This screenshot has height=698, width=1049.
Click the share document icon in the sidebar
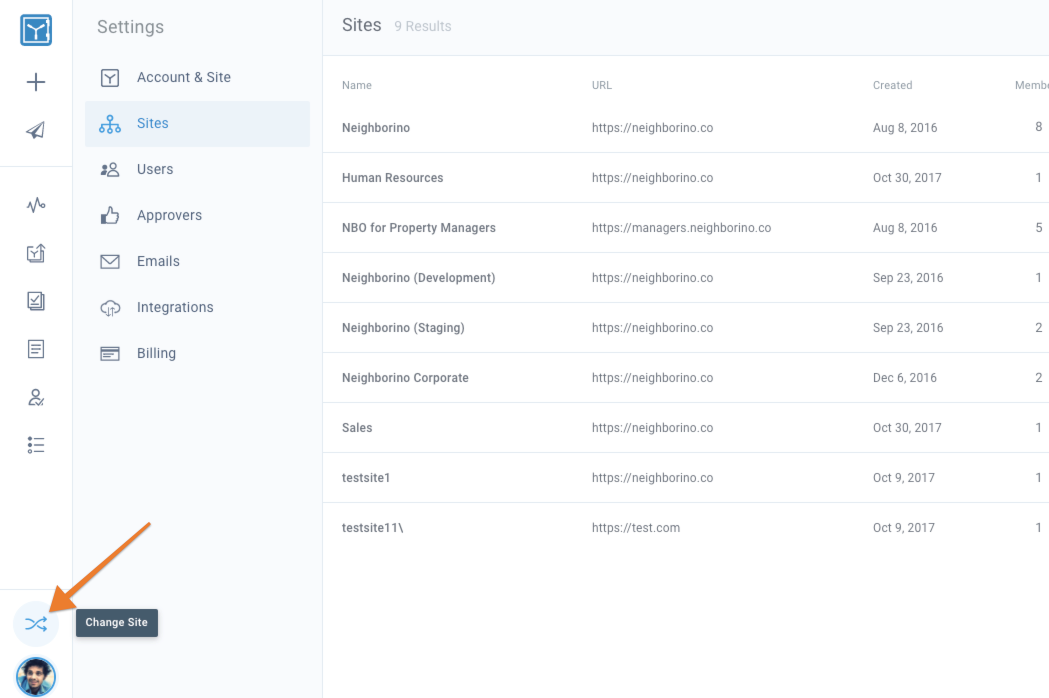(x=36, y=253)
